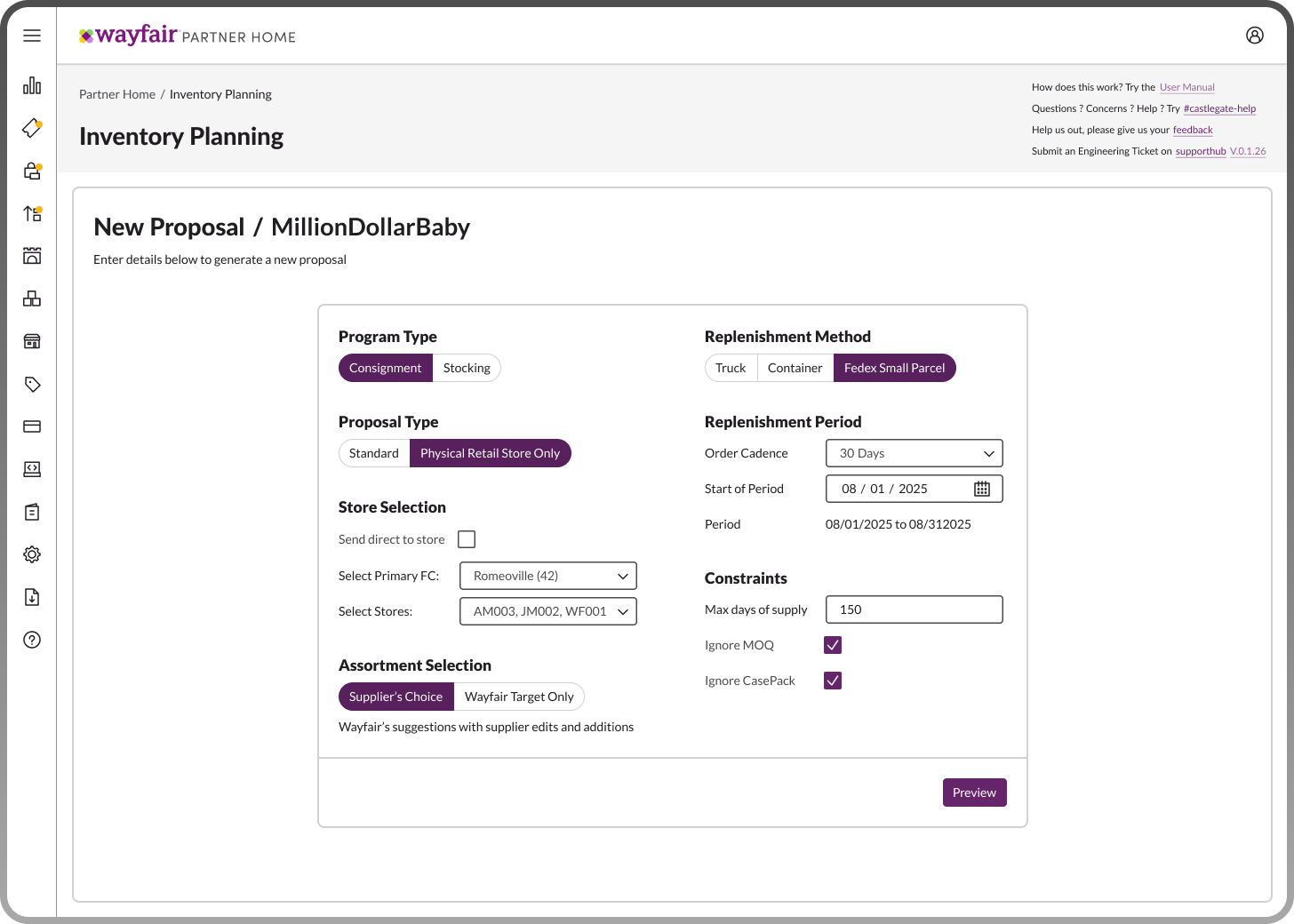Open the bar chart analytics icon
The image size is (1294, 924).
(x=32, y=85)
